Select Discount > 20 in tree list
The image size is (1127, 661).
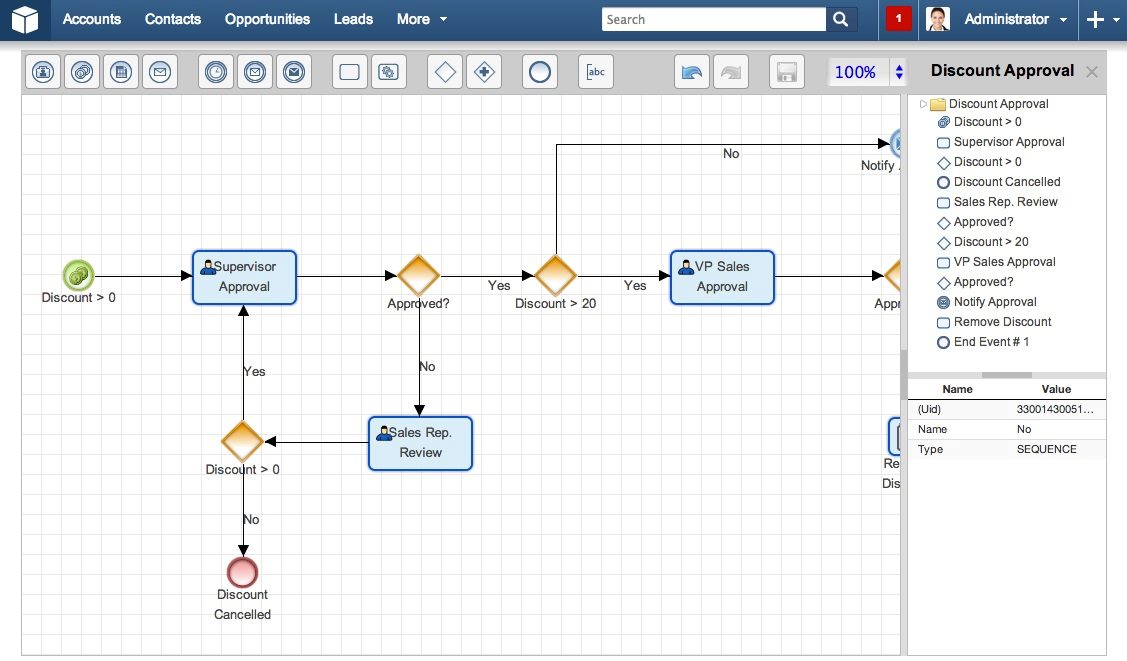tap(990, 242)
